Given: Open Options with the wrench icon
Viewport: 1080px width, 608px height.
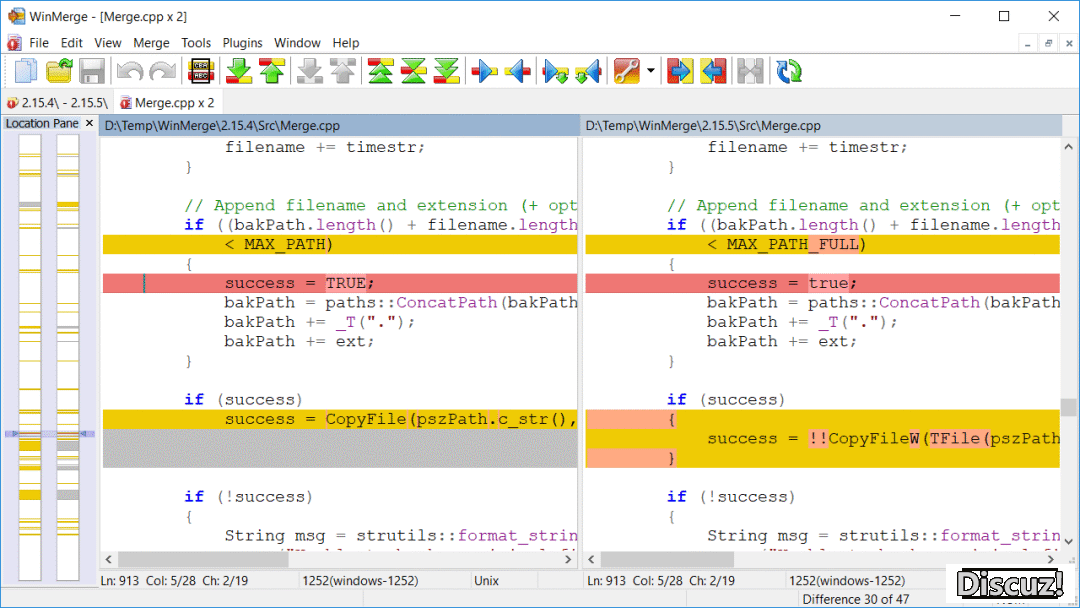Looking at the screenshot, I should [627, 71].
